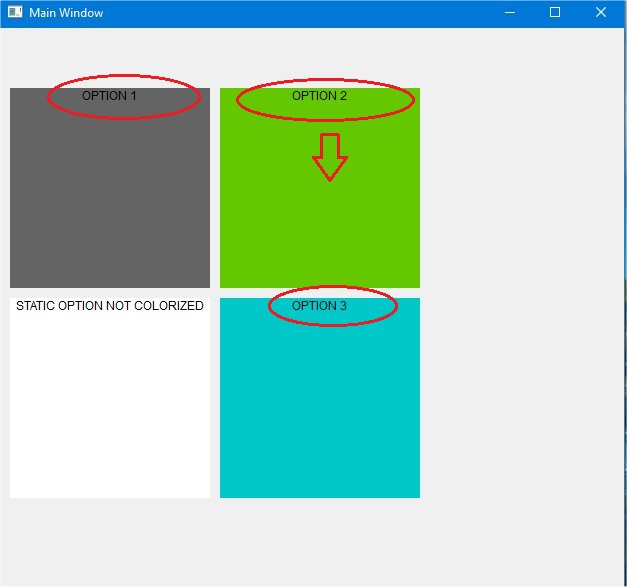Click inside the white static panel

tap(110, 410)
